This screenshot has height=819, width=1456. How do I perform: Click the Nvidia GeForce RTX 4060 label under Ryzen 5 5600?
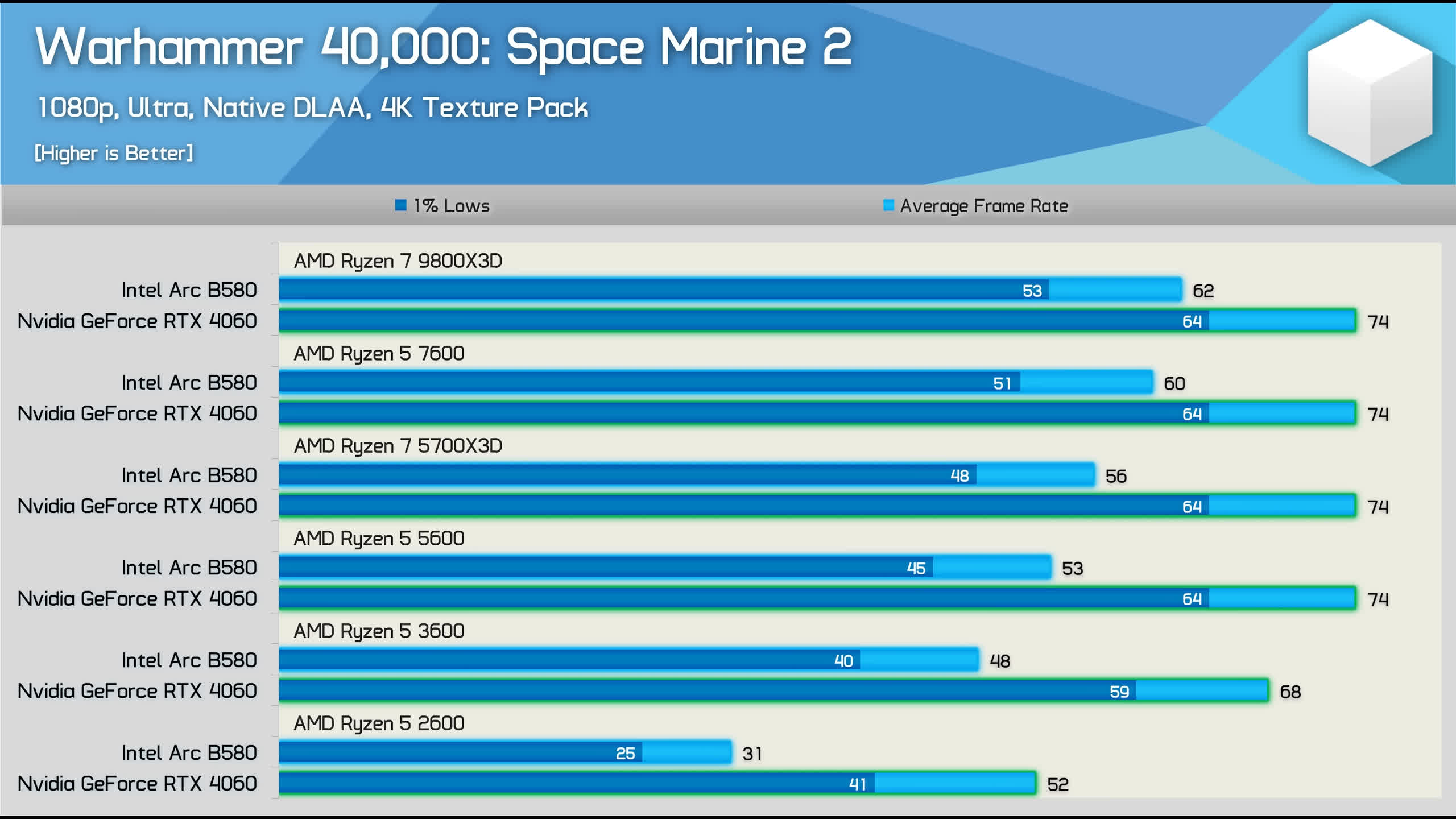(x=137, y=599)
